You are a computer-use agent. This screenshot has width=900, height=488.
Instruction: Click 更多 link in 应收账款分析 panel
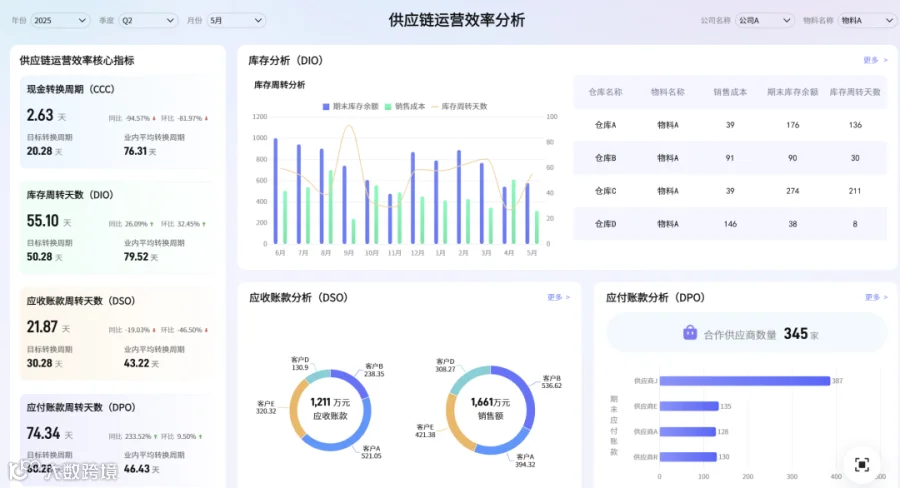pos(558,297)
